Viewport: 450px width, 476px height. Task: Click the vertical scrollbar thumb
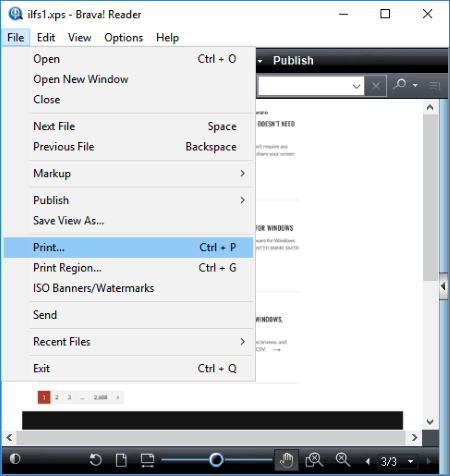point(430,198)
